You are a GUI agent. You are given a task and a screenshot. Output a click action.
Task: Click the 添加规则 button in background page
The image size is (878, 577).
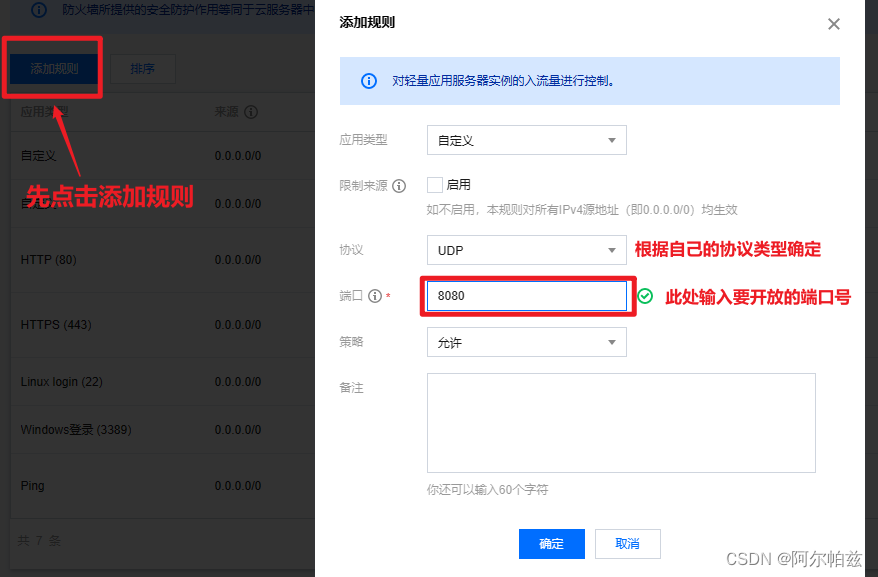[54, 69]
